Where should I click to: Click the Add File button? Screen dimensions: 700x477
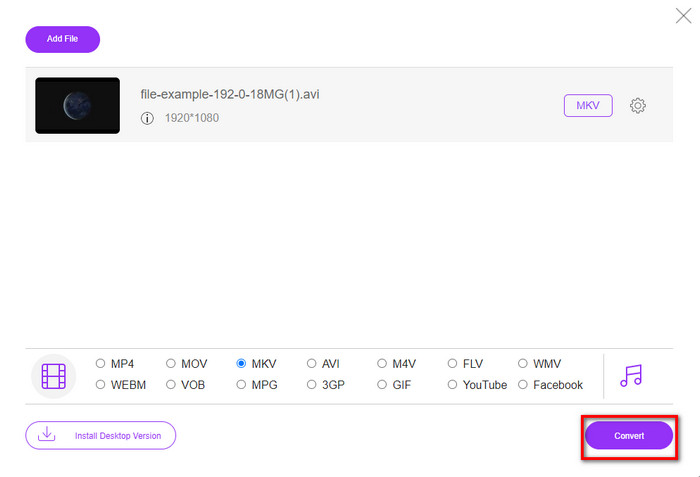point(62,39)
